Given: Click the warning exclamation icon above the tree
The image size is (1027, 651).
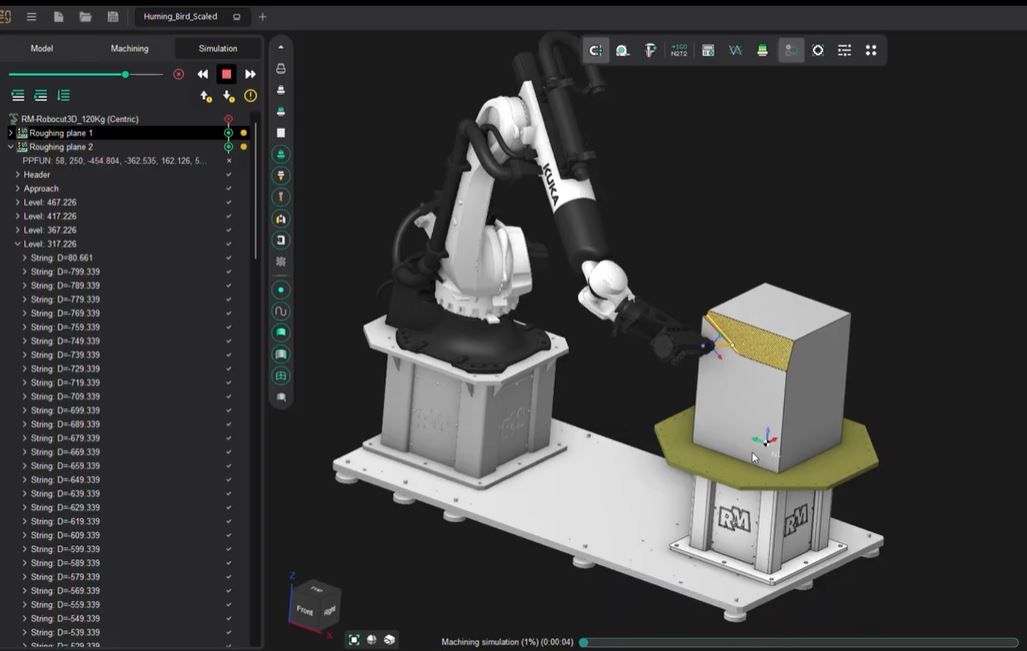Looking at the screenshot, I should (x=250, y=95).
